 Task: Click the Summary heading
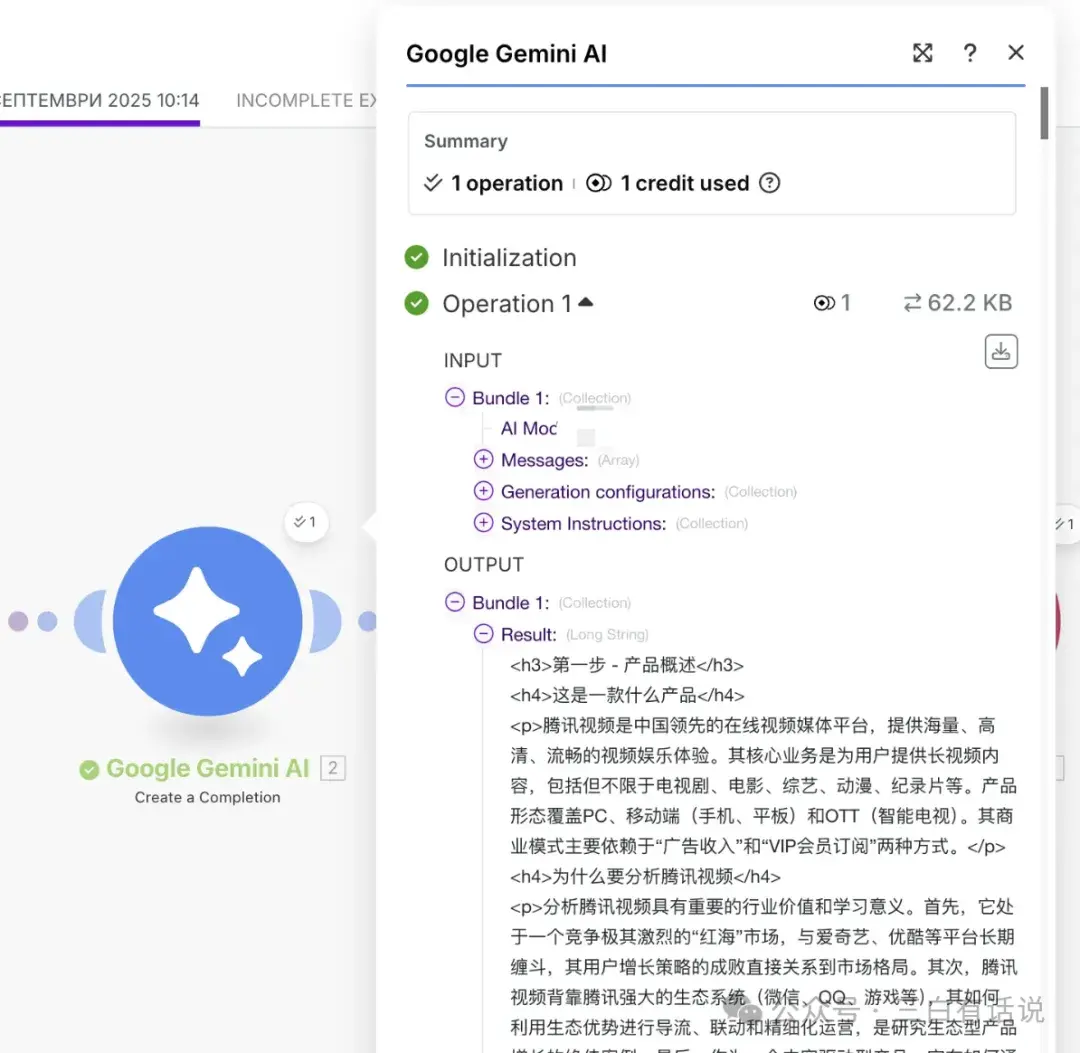(x=466, y=141)
